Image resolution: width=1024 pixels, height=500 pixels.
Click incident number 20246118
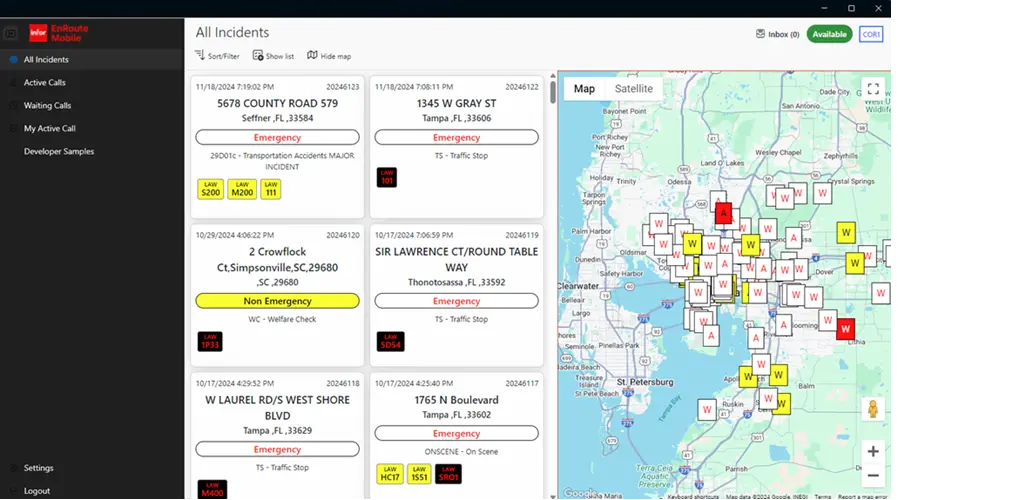[x=343, y=383]
